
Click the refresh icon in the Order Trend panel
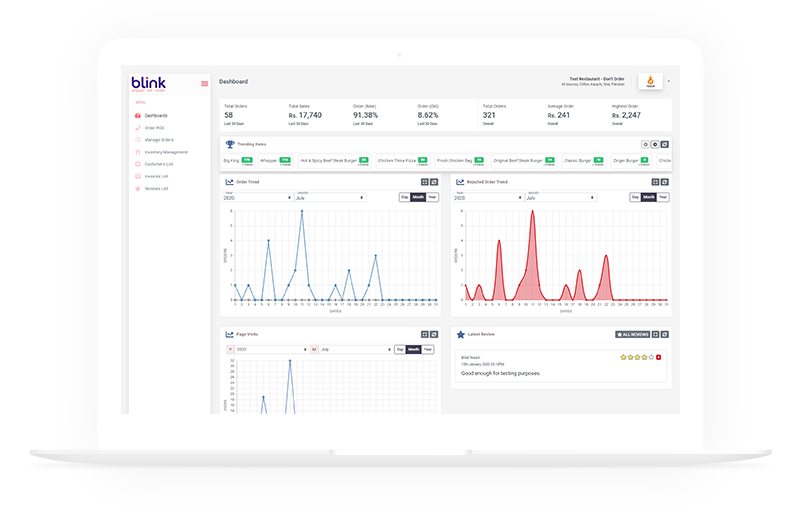pyautogui.click(x=434, y=182)
